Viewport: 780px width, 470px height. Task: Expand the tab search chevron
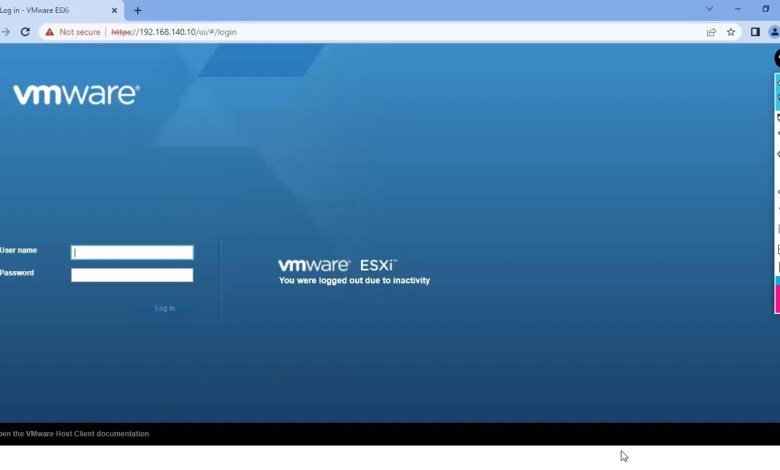709,9
